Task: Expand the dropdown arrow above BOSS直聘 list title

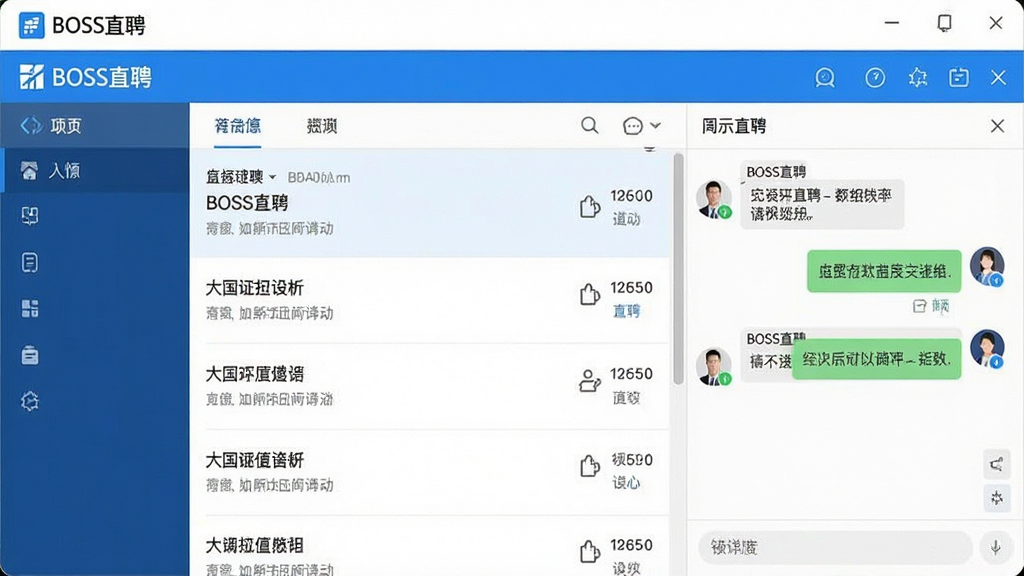Action: (x=272, y=177)
